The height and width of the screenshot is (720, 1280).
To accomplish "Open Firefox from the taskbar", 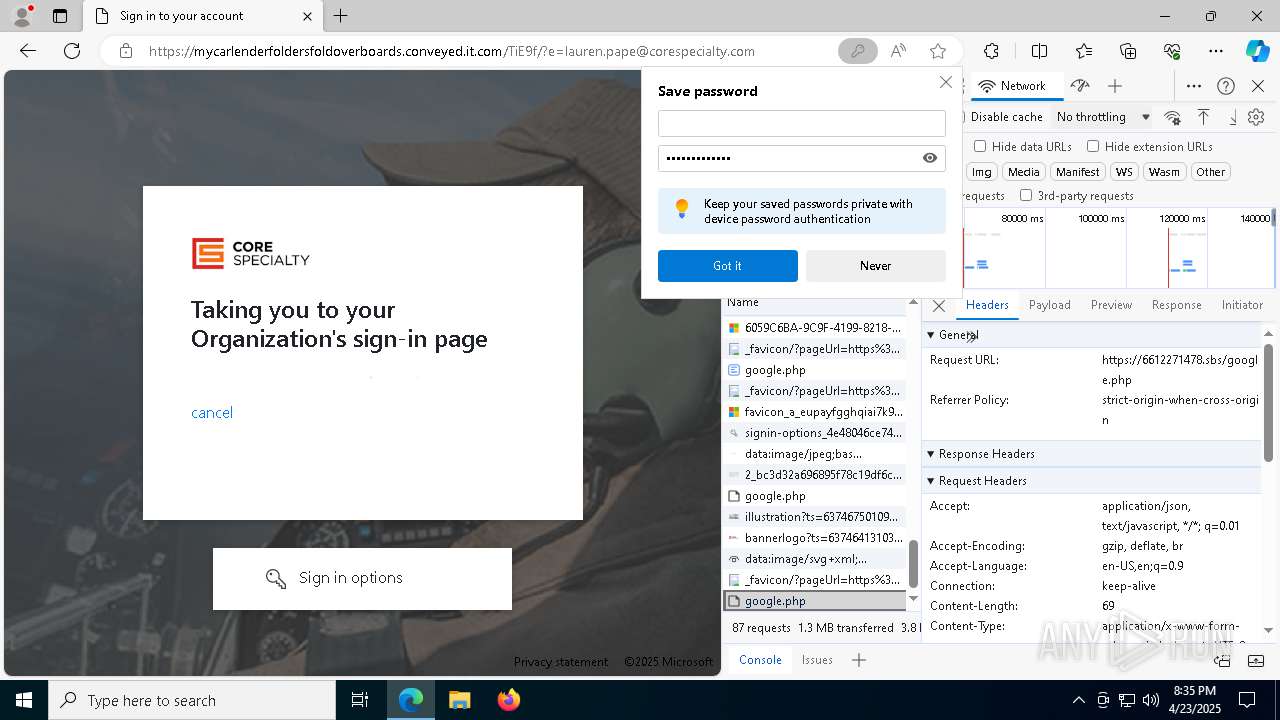I will pos(508,700).
